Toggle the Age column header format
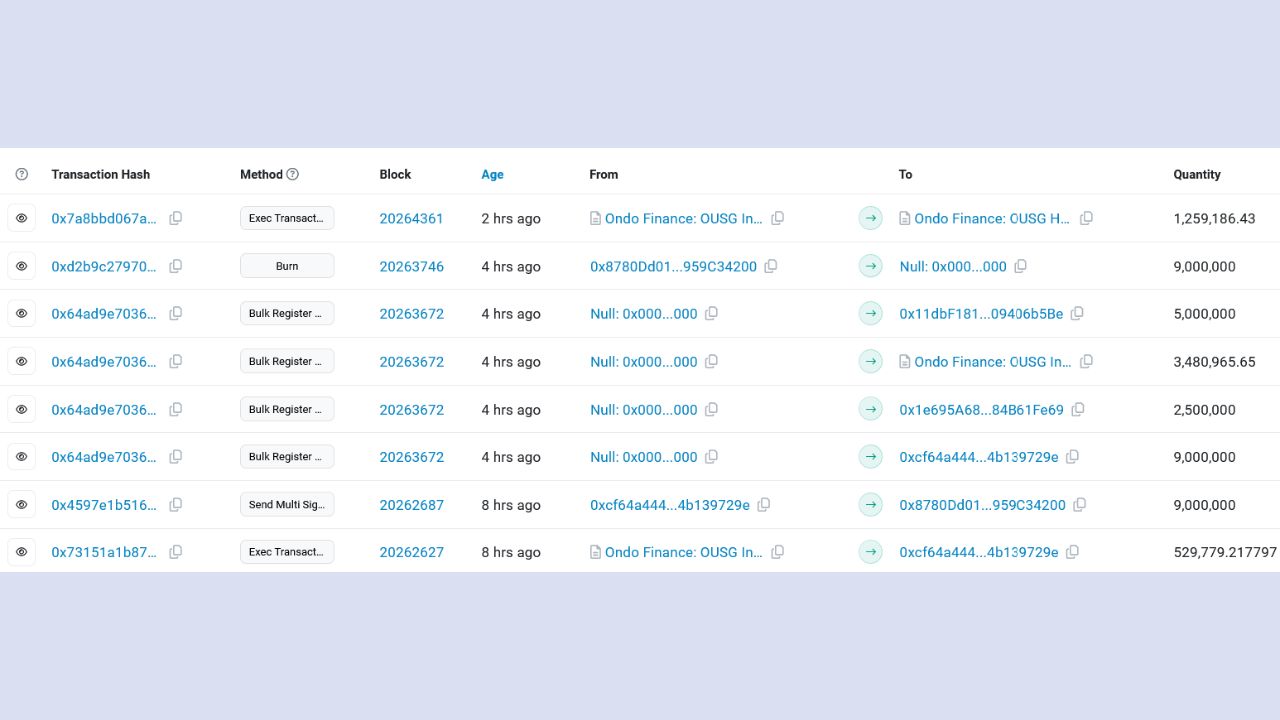Viewport: 1280px width, 720px height. pos(492,174)
